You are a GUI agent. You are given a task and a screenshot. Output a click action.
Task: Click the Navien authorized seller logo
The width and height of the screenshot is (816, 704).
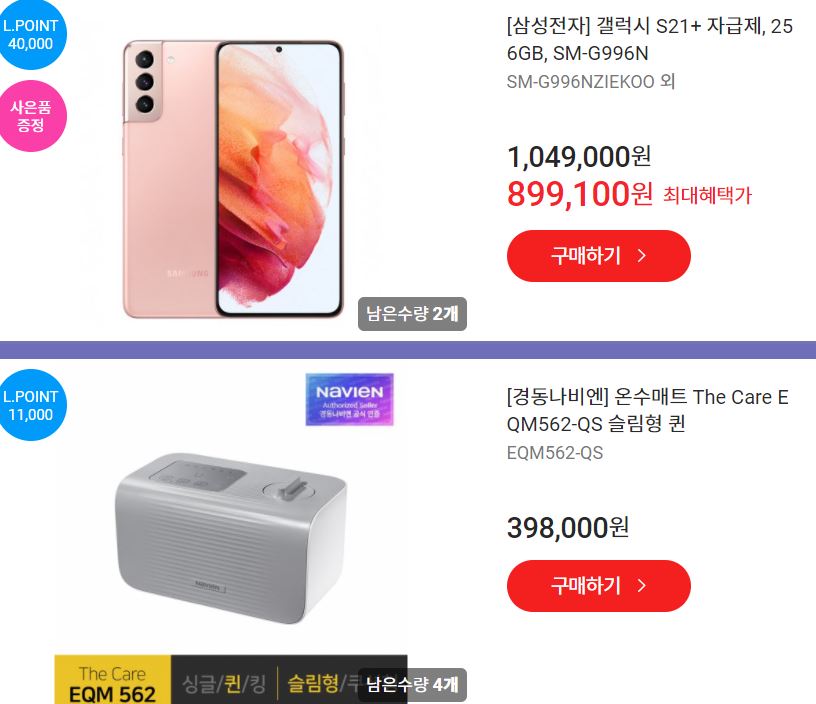pos(349,399)
